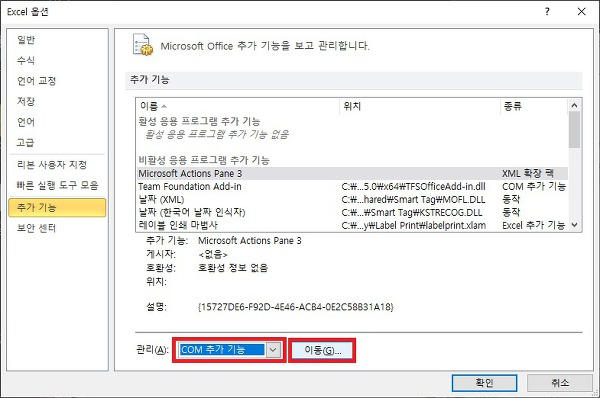The height and width of the screenshot is (398, 600).
Task: Select Microsoft Actions Pane 3 add-in row
Action: (x=352, y=173)
